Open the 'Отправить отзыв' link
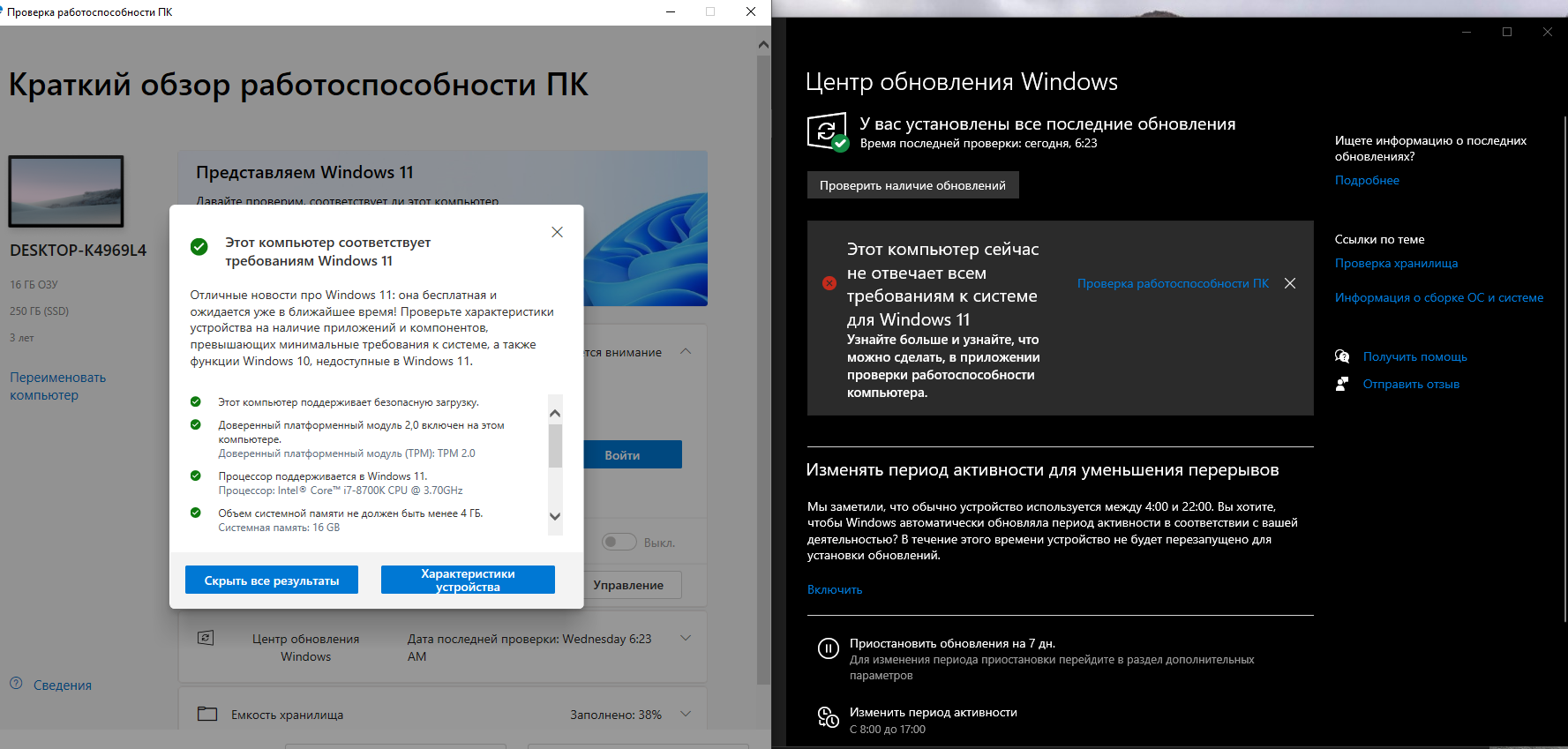The image size is (1568, 749). [1411, 384]
